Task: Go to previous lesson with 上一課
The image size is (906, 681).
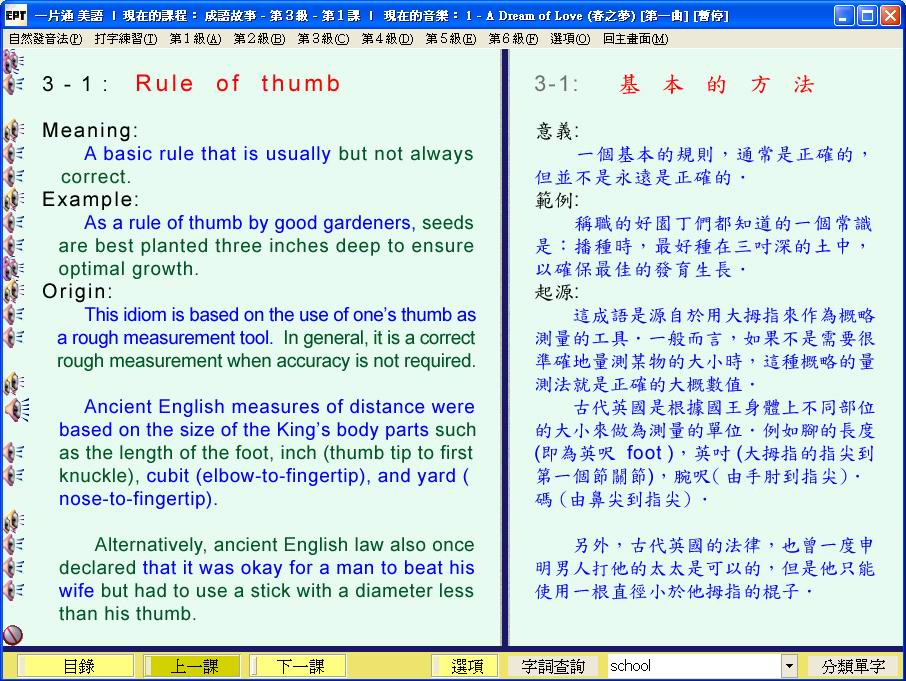Action: coord(192,666)
